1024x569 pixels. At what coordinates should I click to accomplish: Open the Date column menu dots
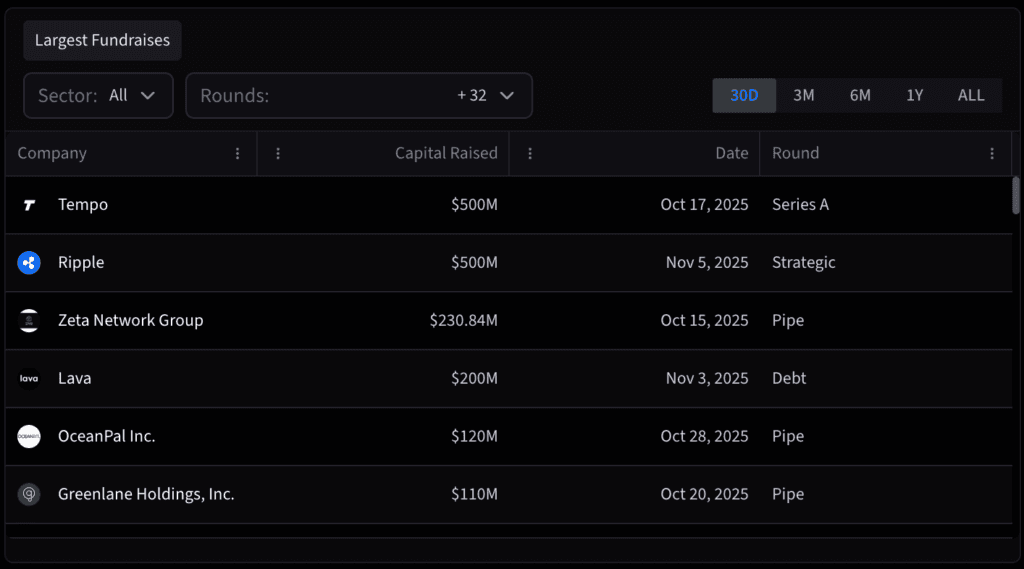pos(530,154)
